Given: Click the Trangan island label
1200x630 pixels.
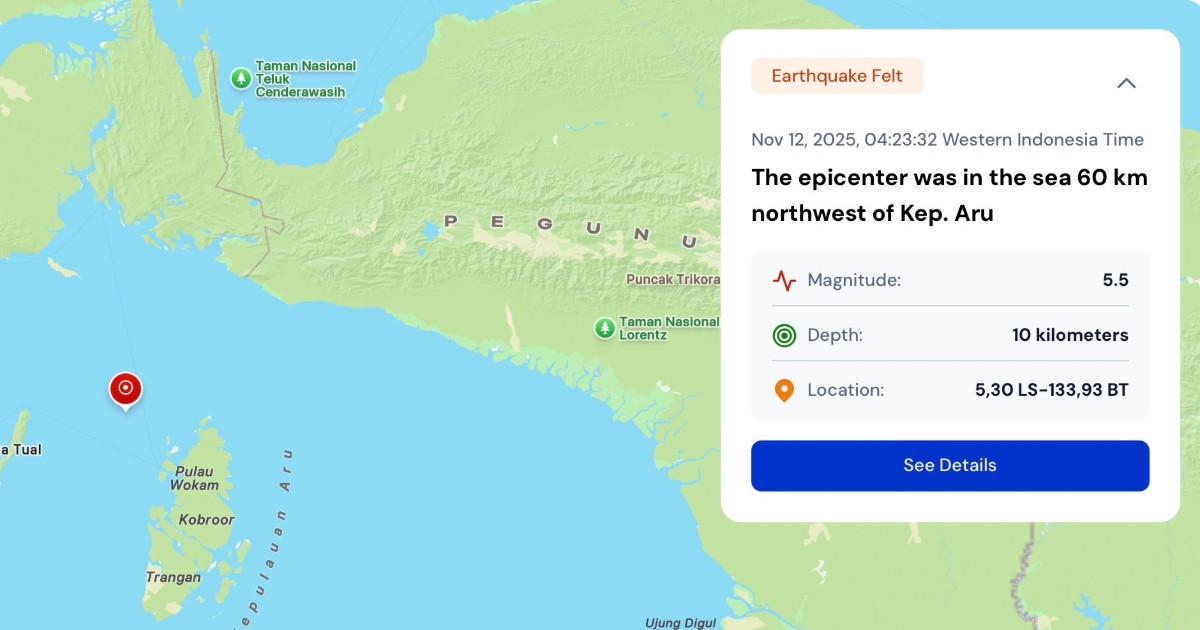Looking at the screenshot, I should click(x=172, y=577).
